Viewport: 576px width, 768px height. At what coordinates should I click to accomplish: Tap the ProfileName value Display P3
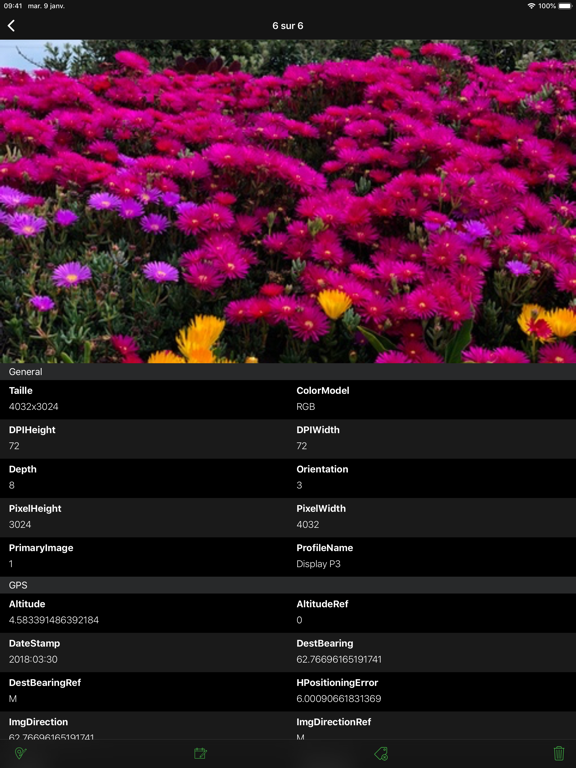pos(318,564)
